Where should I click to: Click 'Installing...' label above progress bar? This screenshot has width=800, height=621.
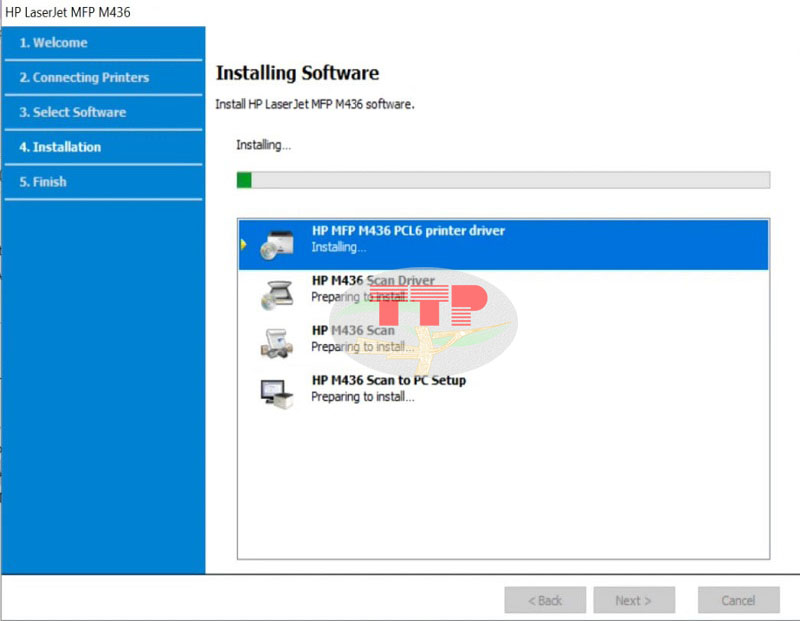(x=263, y=145)
